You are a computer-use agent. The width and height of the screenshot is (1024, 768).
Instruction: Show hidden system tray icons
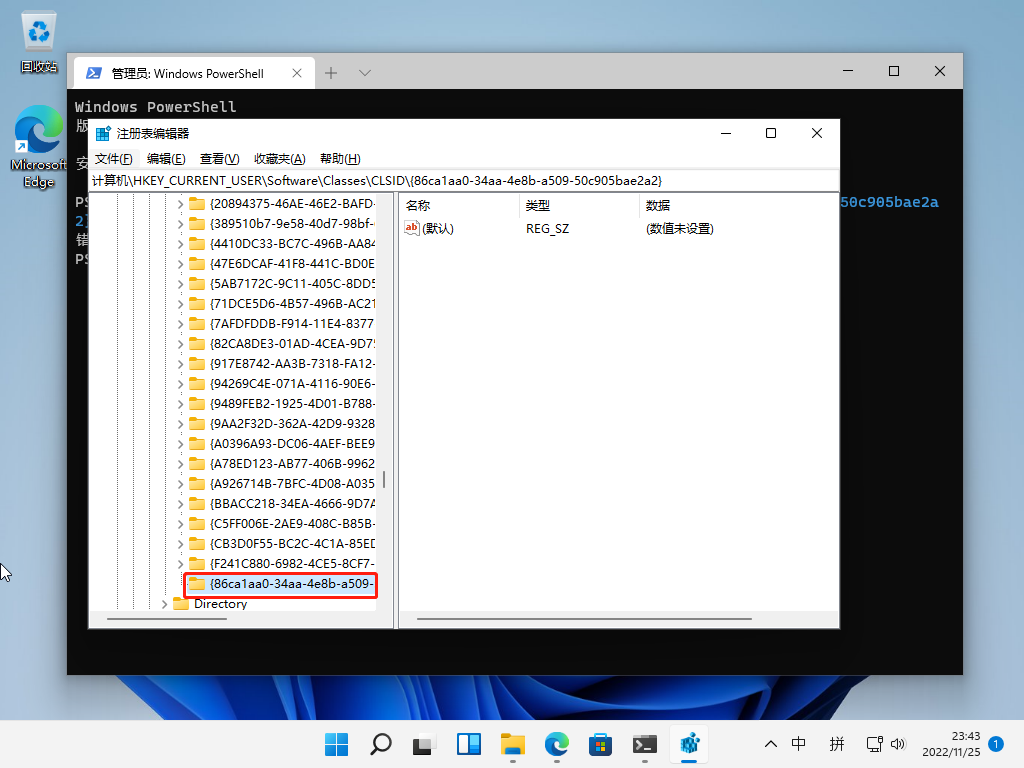pyautogui.click(x=771, y=744)
